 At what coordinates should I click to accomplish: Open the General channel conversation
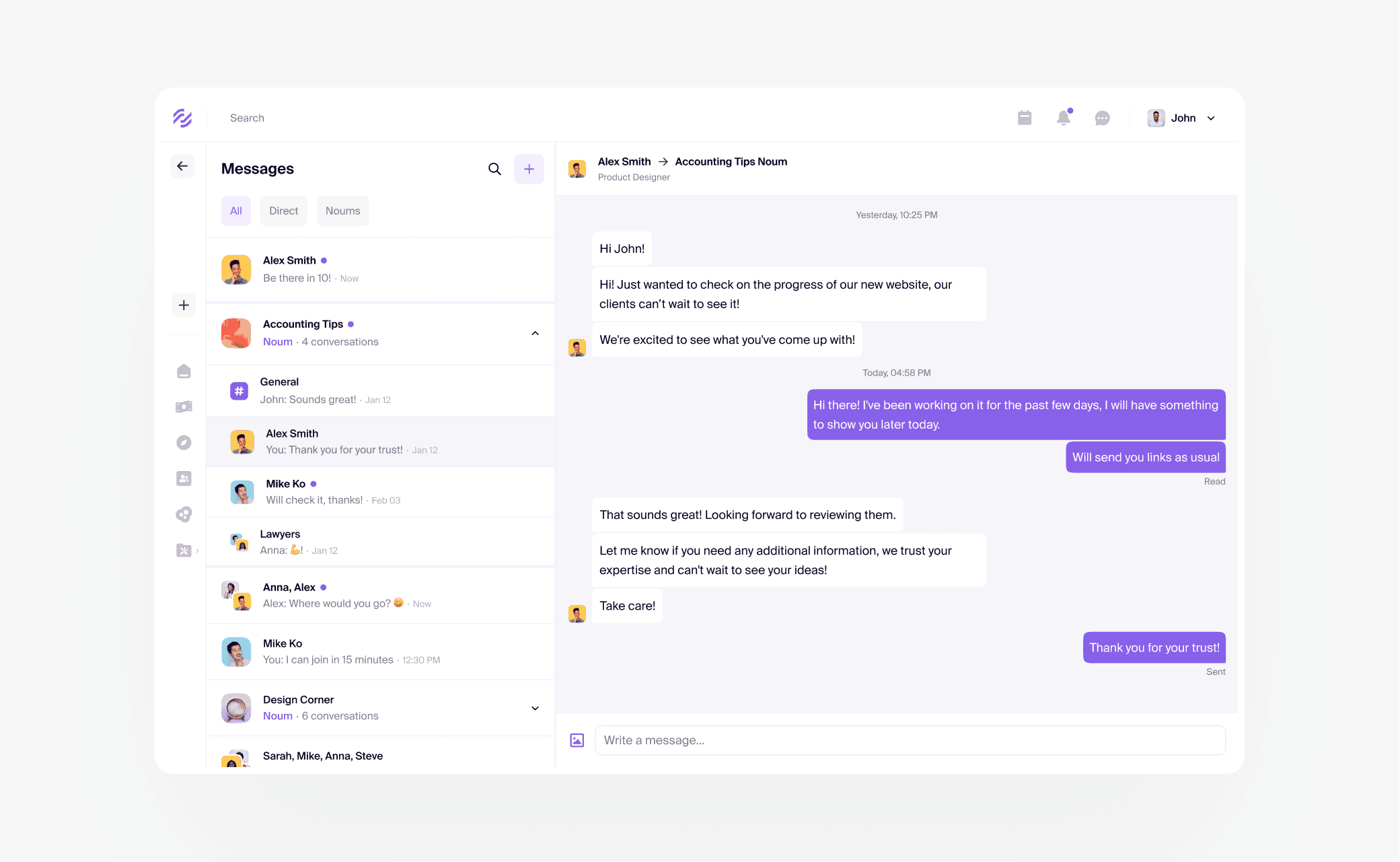click(380, 391)
